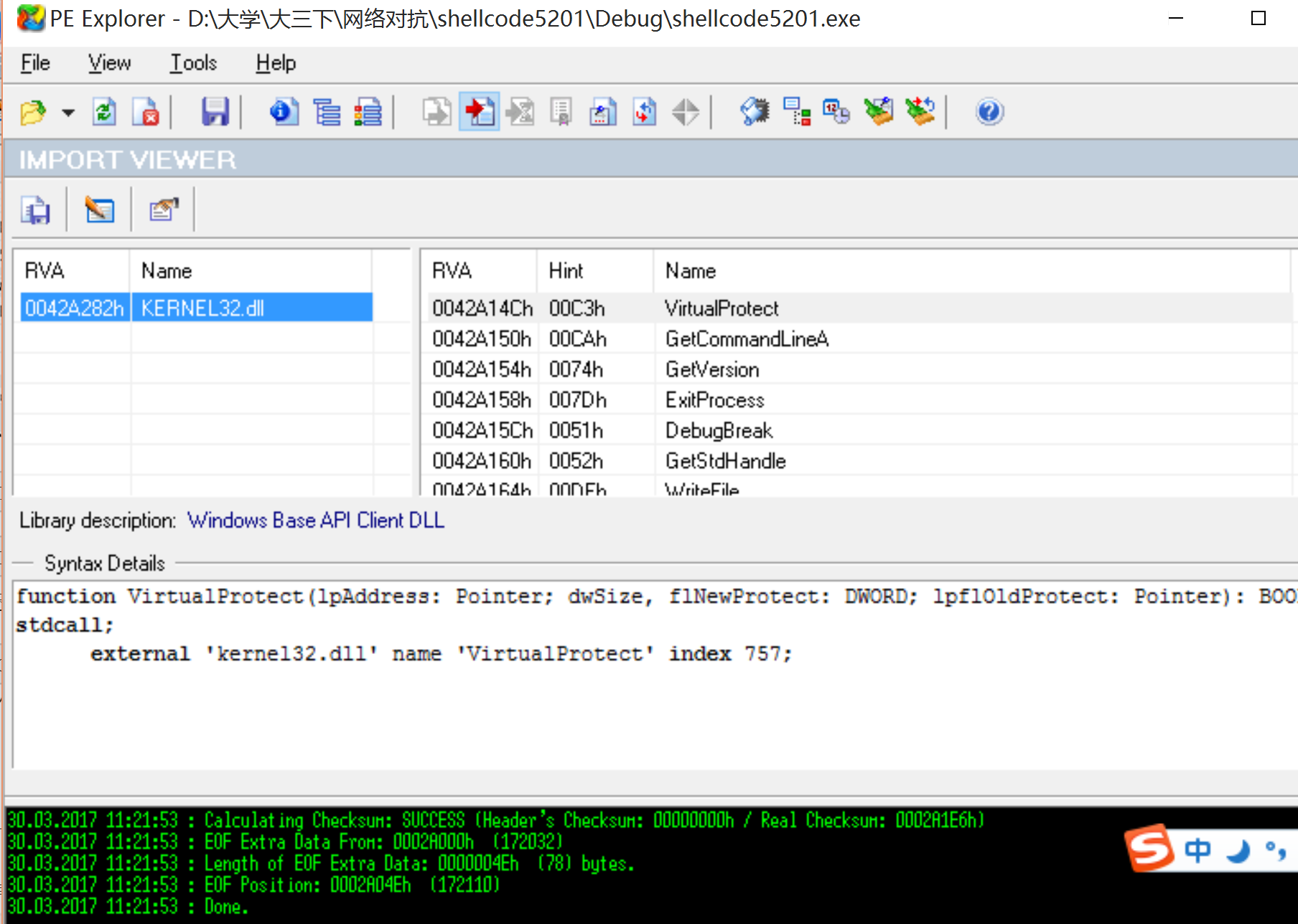Select the GetCommandLineA function row
The image size is (1298, 924).
860,339
